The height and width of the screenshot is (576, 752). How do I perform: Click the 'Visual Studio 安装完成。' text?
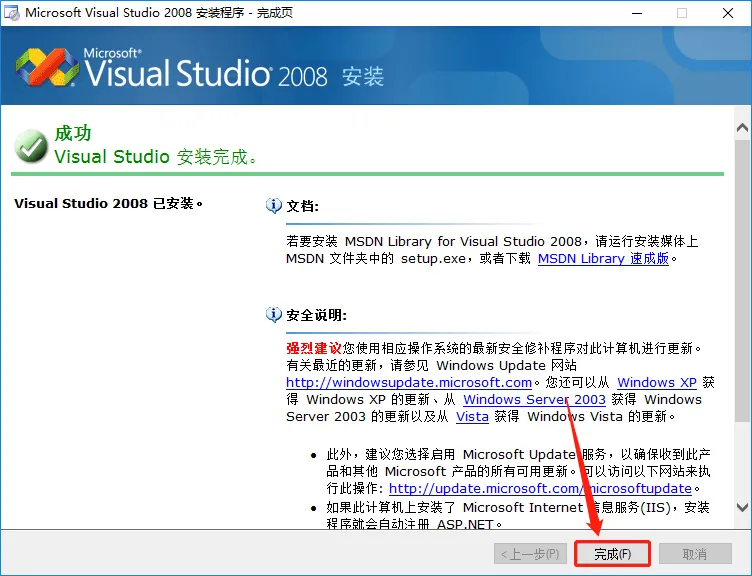155,157
